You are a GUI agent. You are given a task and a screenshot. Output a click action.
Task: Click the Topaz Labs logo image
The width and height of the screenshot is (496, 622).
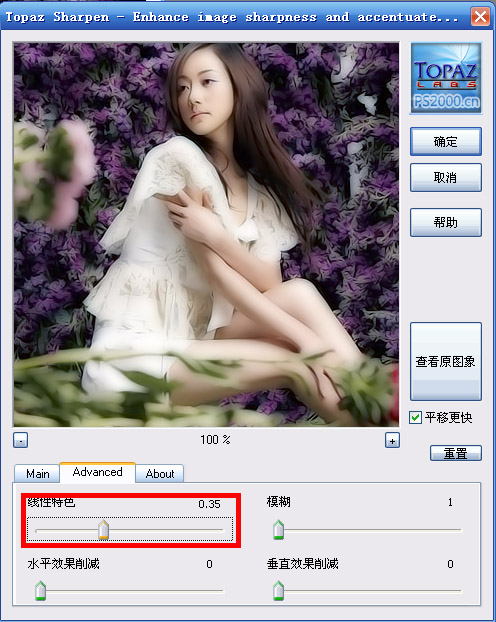pyautogui.click(x=446, y=78)
